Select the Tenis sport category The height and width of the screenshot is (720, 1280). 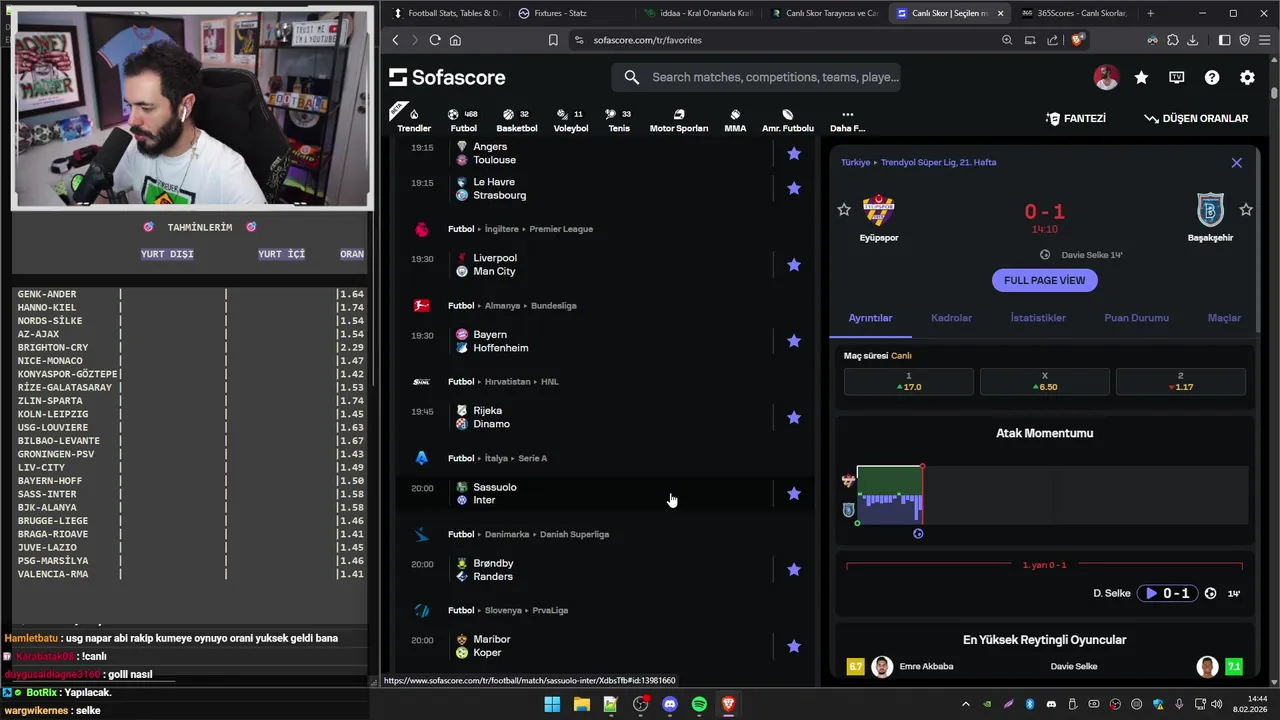click(x=619, y=120)
